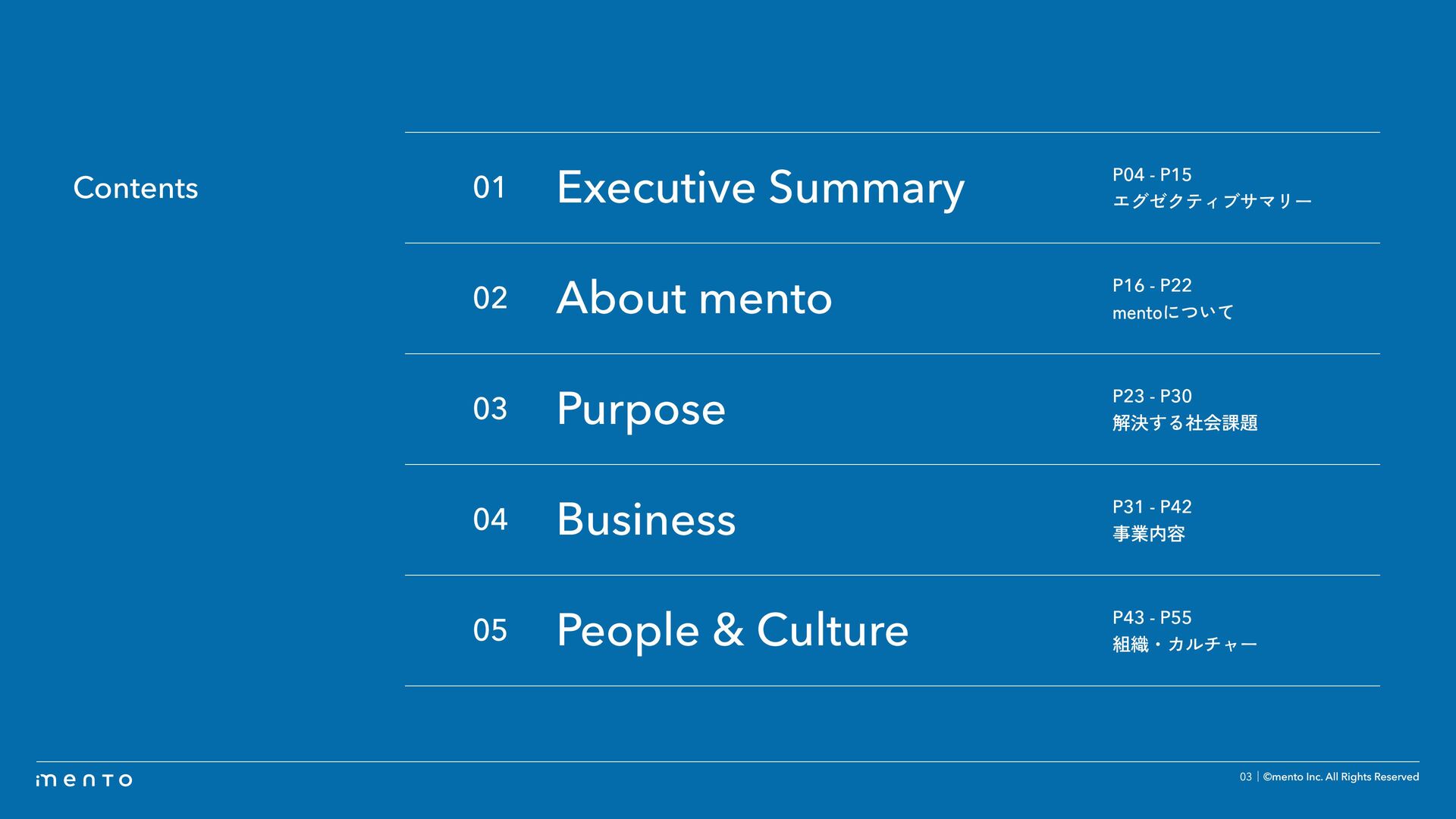The width and height of the screenshot is (1456, 819).
Task: Select the P43 - P55 page range
Action: pyautogui.click(x=1152, y=618)
